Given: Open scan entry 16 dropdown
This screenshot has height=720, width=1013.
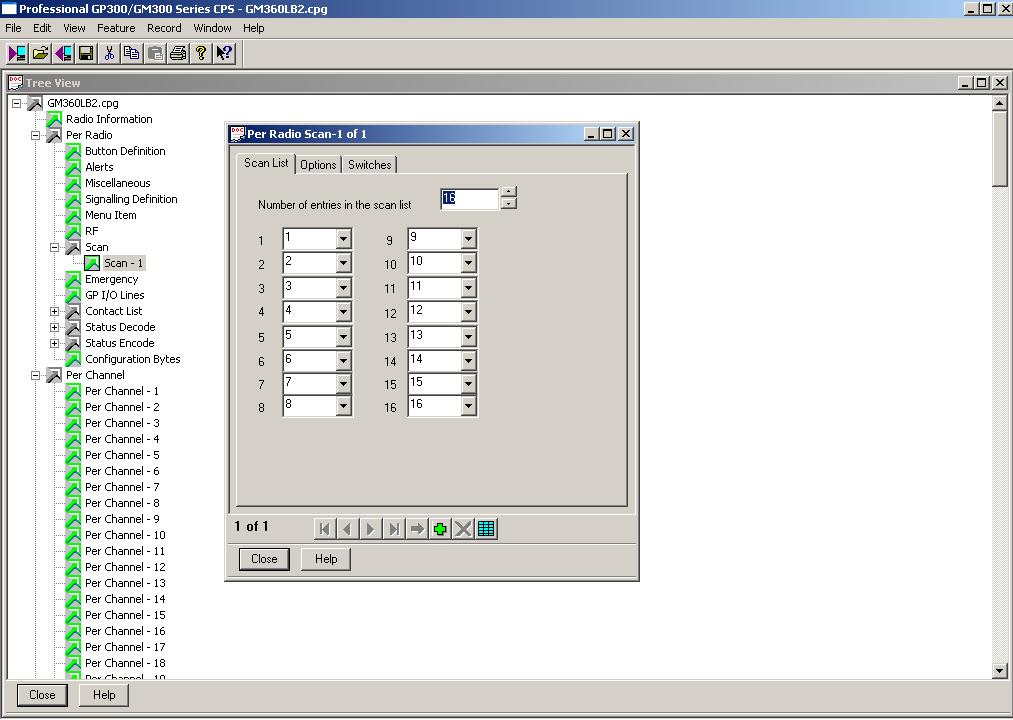Looking at the screenshot, I should click(x=468, y=406).
